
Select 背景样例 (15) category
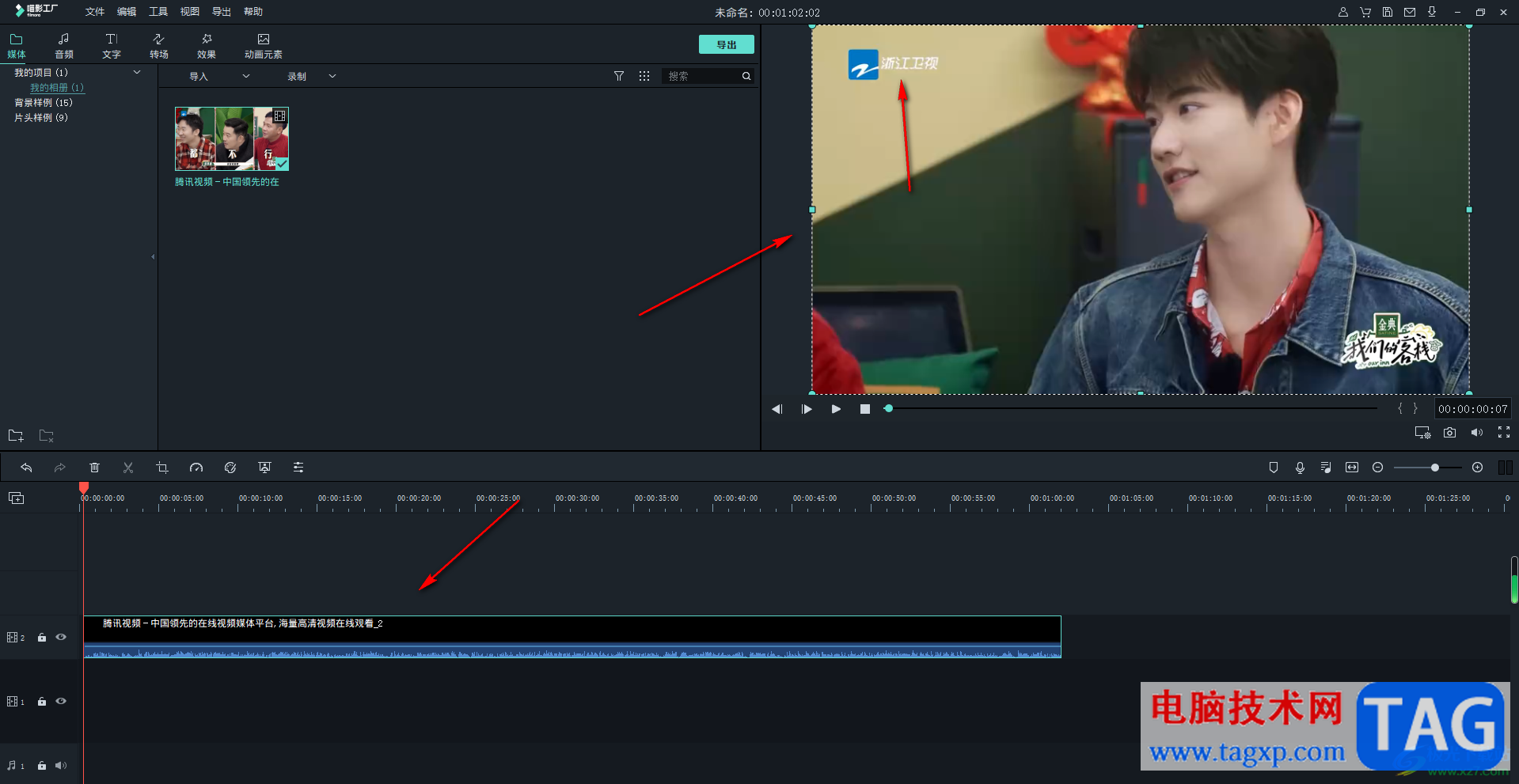point(44,103)
